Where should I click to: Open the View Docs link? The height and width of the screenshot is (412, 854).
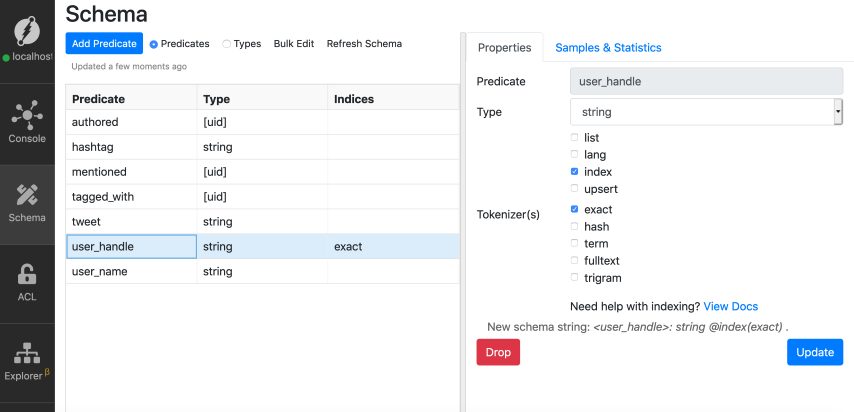(x=730, y=306)
